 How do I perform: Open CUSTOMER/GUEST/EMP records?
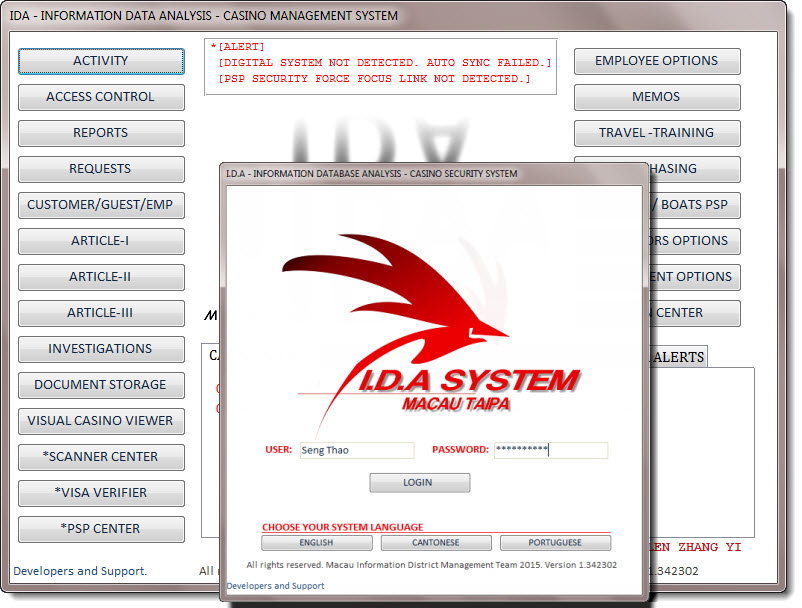pyautogui.click(x=101, y=205)
